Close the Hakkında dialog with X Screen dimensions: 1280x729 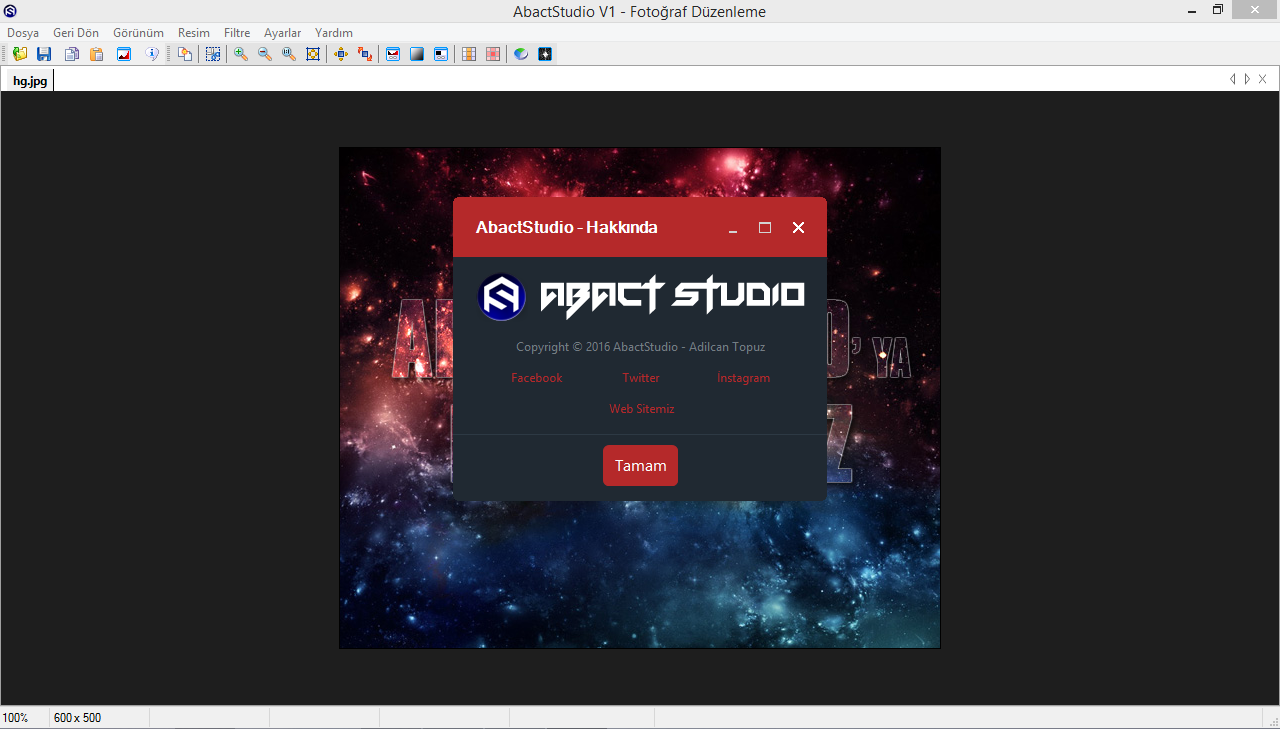798,228
